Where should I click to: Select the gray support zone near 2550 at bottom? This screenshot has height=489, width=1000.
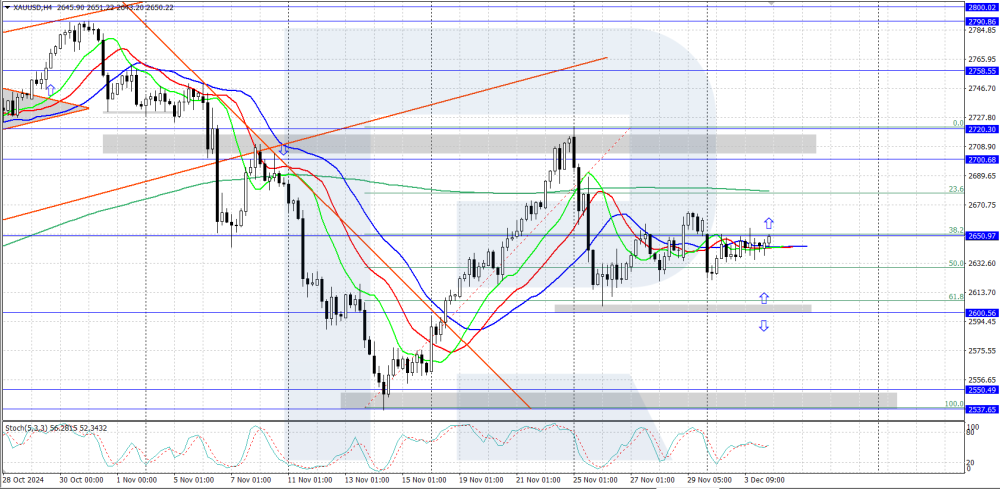618,400
